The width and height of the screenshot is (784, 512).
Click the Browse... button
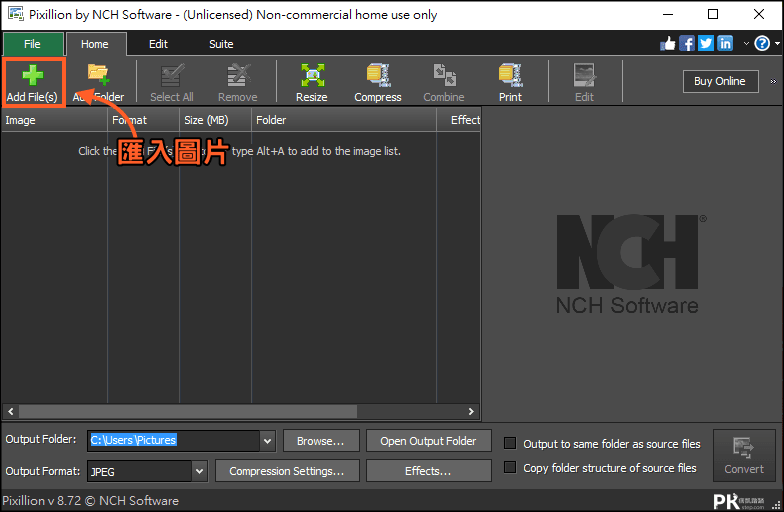321,441
